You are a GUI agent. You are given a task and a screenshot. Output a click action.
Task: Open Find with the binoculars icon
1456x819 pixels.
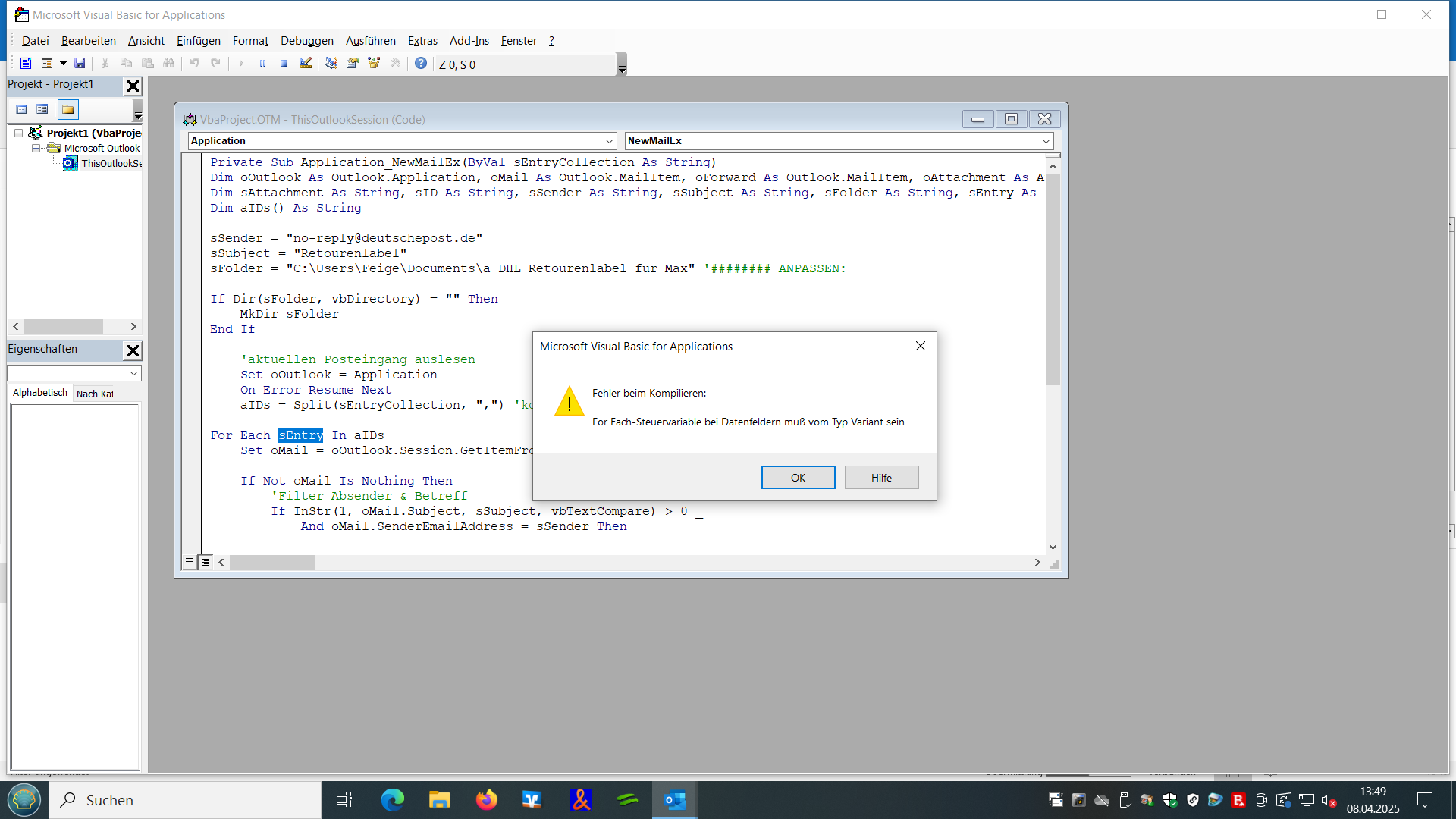pyautogui.click(x=169, y=64)
